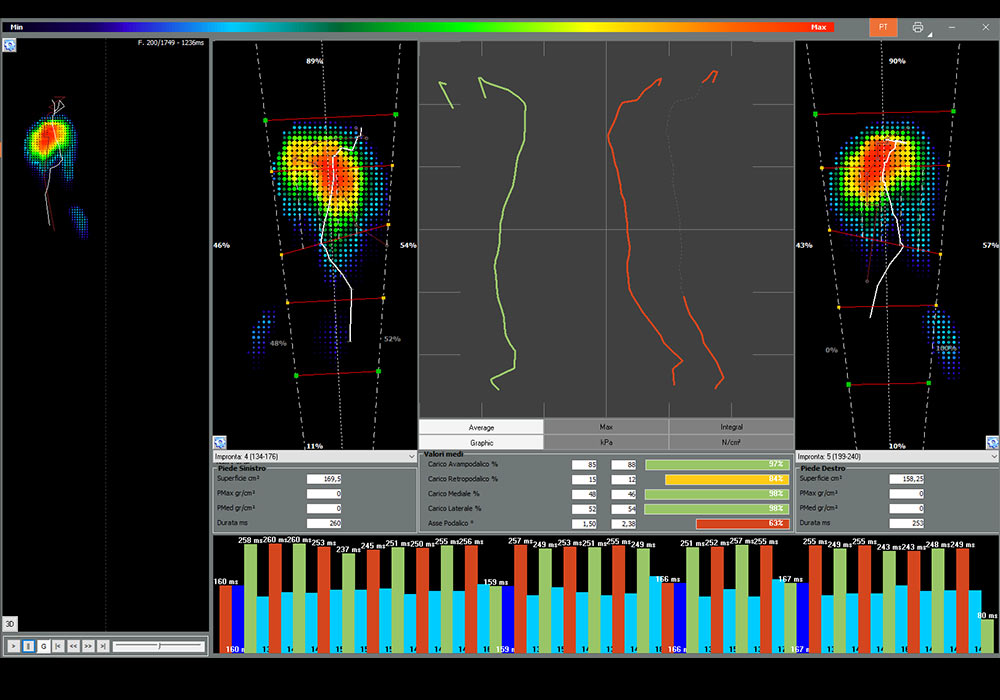This screenshot has height=700, width=1000.
Task: Switch to the Max tab
Action: coord(606,427)
